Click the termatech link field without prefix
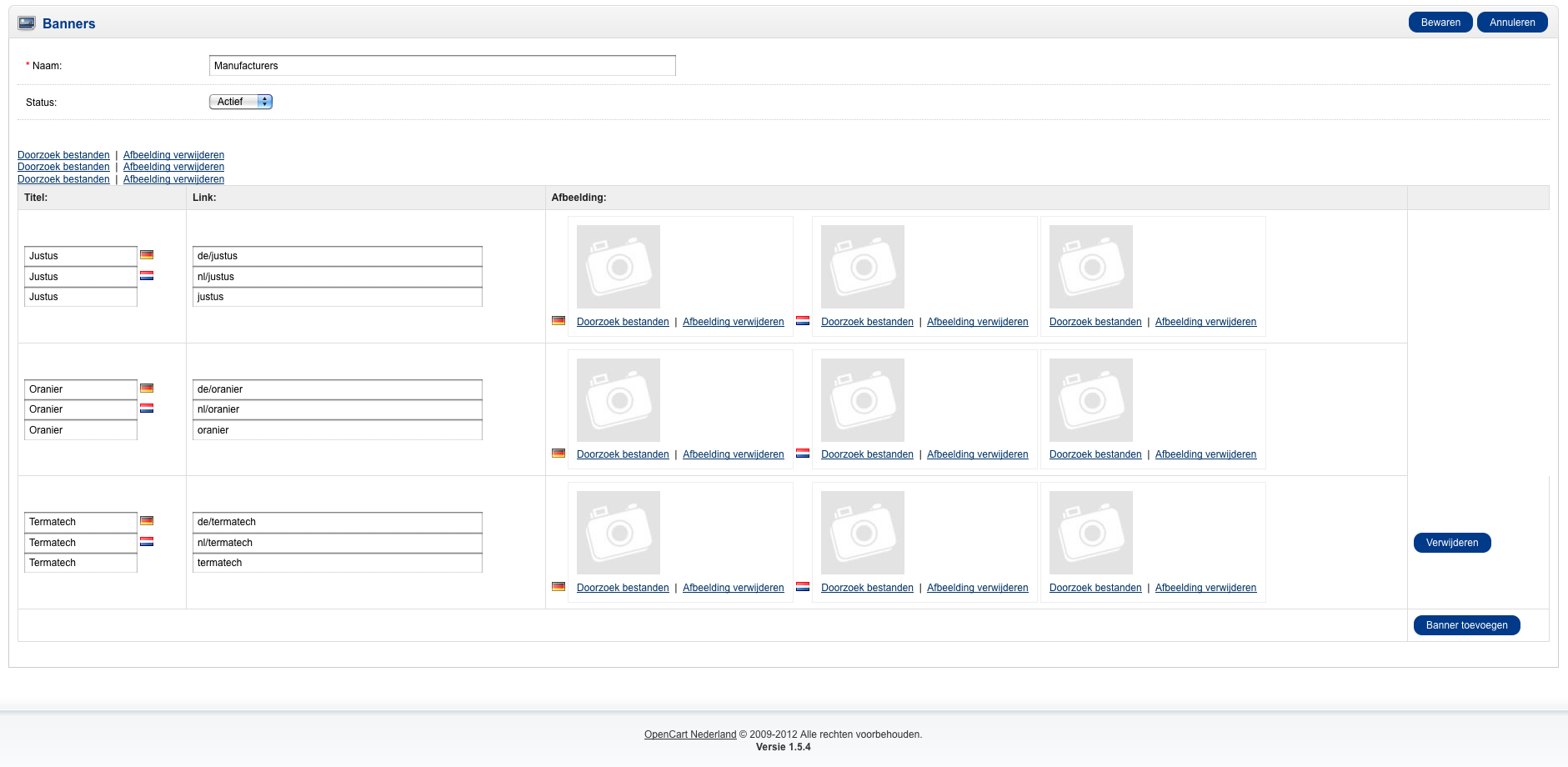Screen dimensions: 1568x767 (338, 563)
